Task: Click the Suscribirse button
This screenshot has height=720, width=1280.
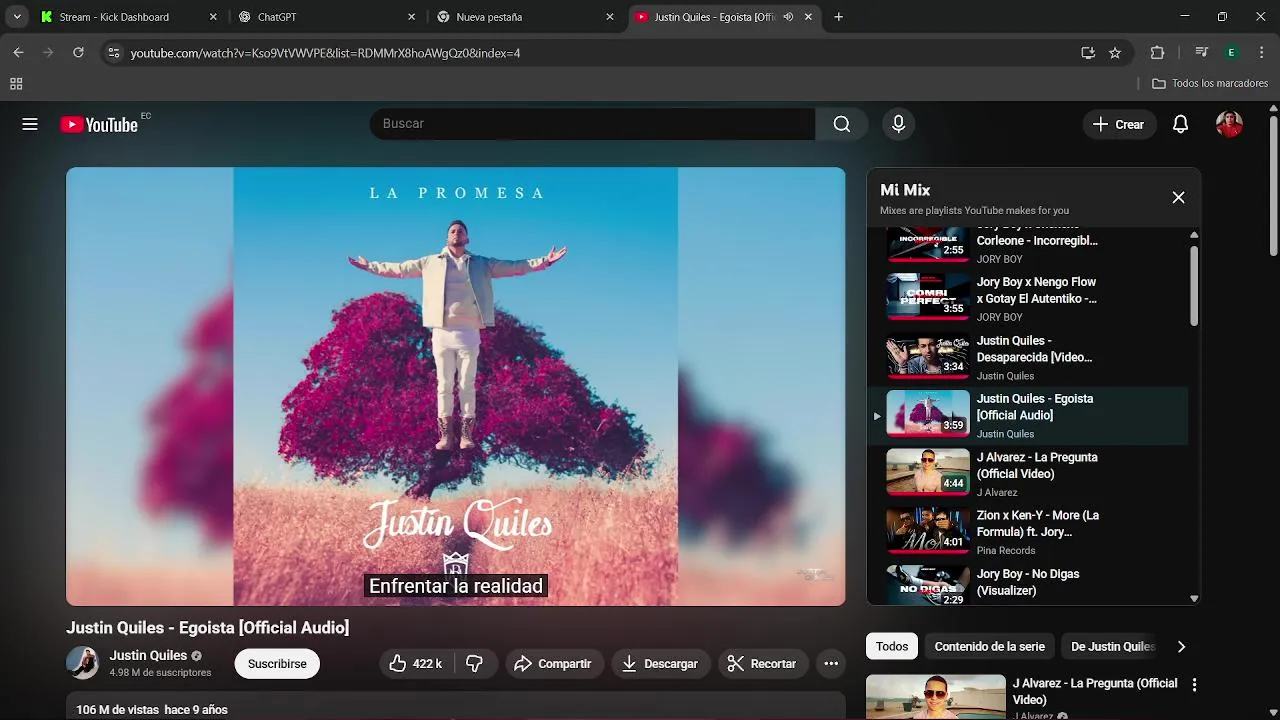Action: 277,664
